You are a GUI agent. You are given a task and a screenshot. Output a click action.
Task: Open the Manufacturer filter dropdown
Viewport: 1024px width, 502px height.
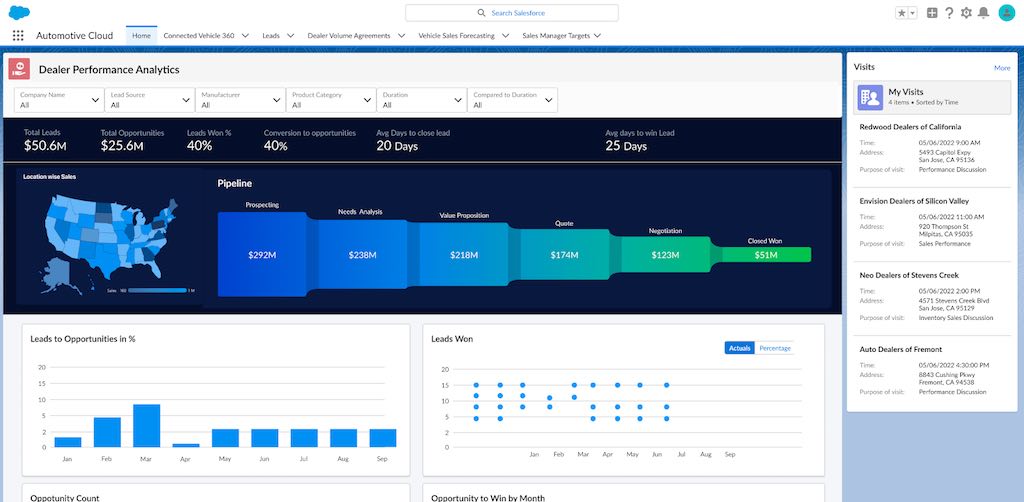(240, 100)
